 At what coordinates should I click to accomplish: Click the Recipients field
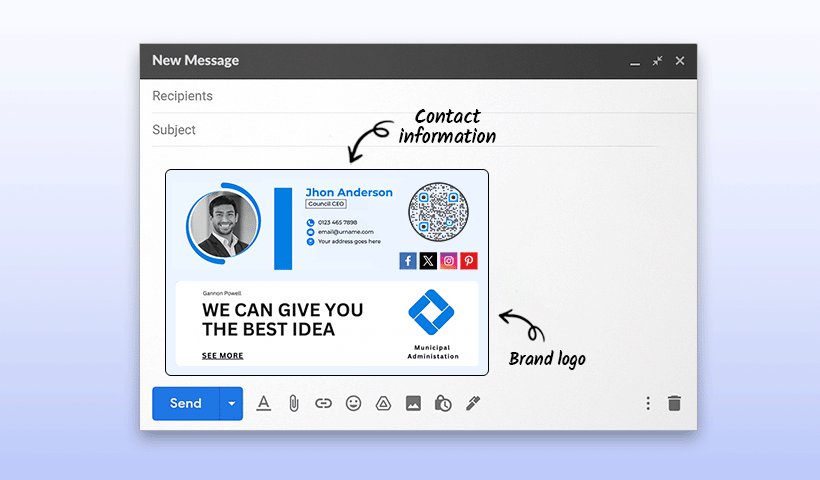pos(400,96)
